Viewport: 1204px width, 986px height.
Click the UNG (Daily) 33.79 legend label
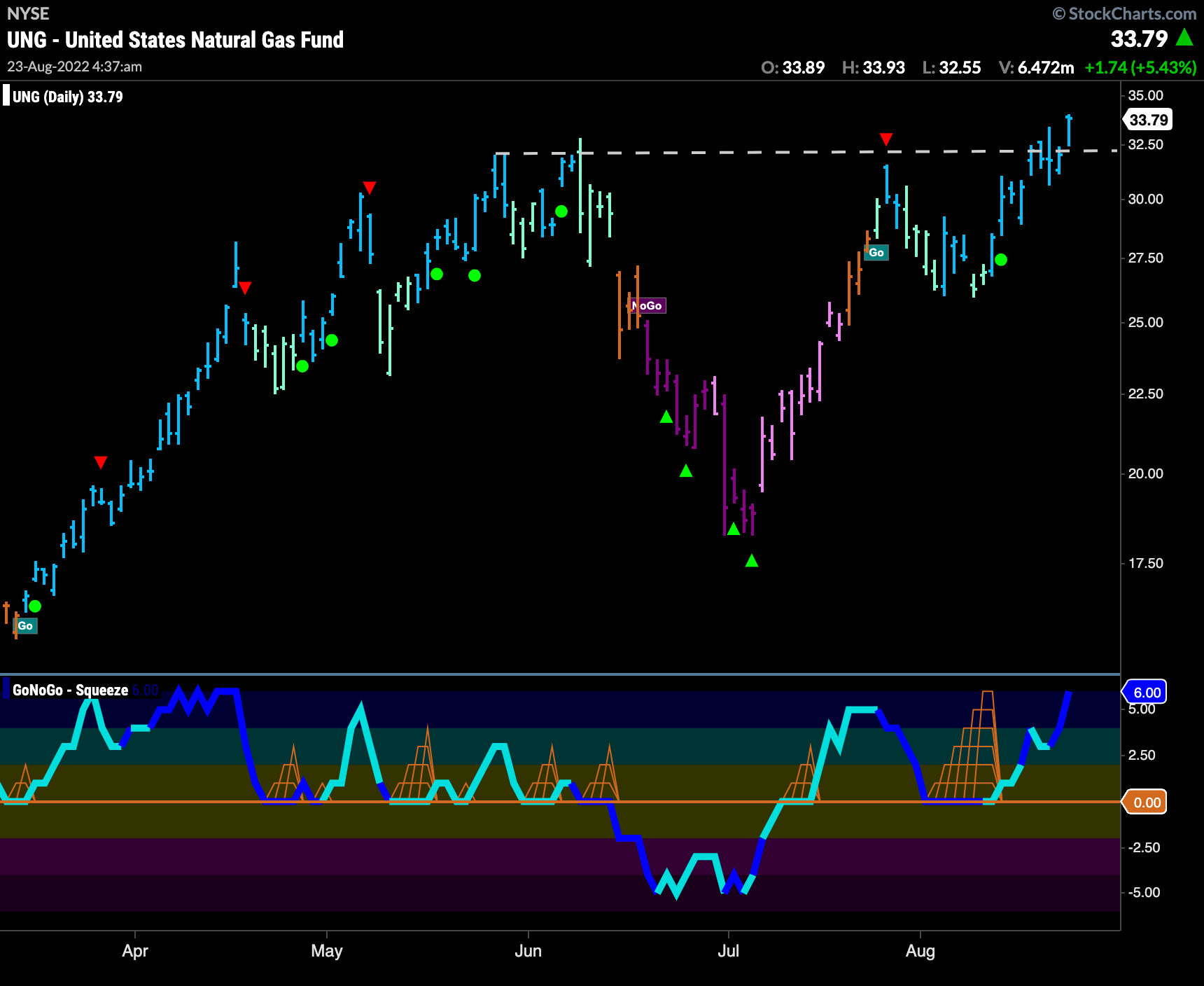pyautogui.click(x=67, y=97)
